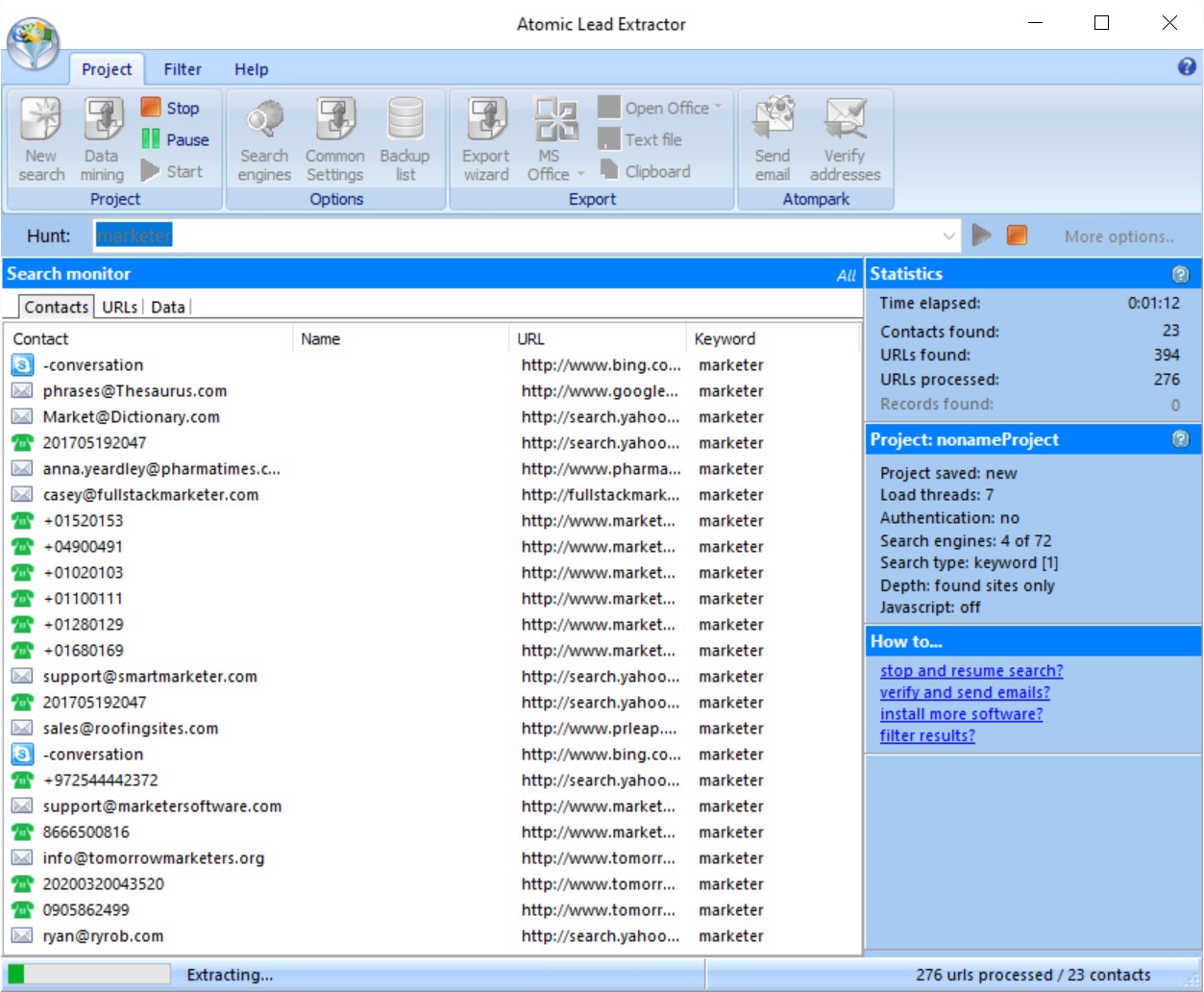Switch to the Data tab

tap(168, 307)
